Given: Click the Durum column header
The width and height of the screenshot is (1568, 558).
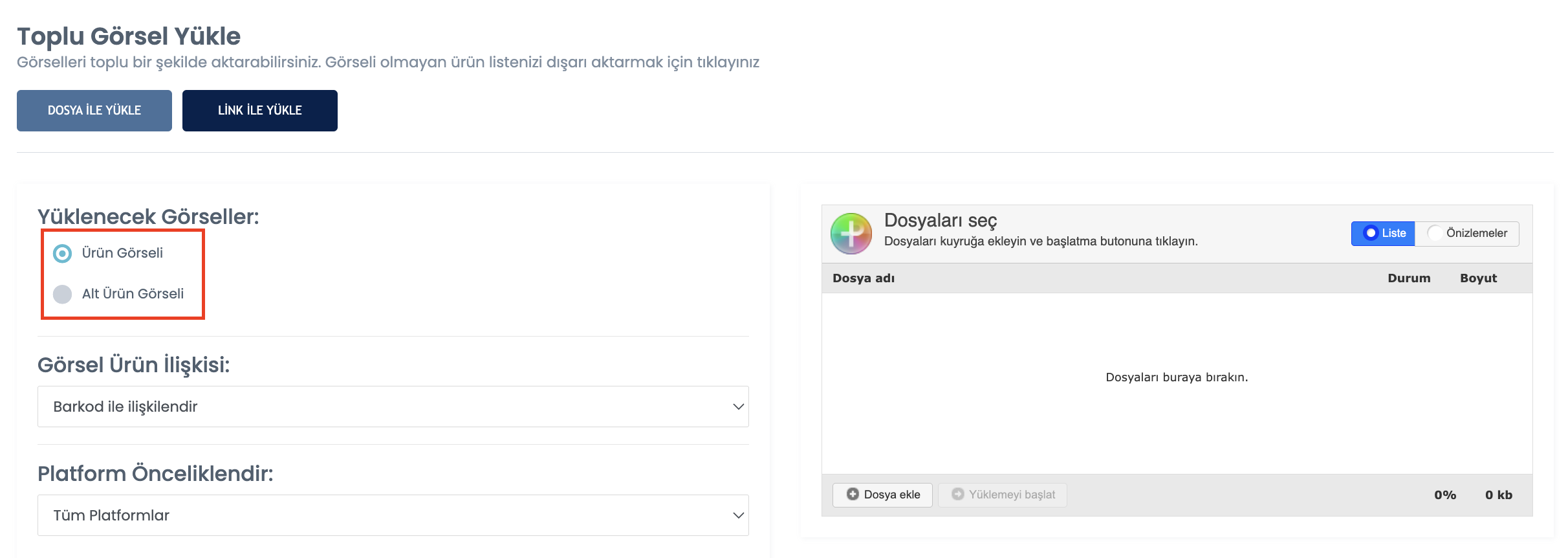Looking at the screenshot, I should coord(1409,278).
